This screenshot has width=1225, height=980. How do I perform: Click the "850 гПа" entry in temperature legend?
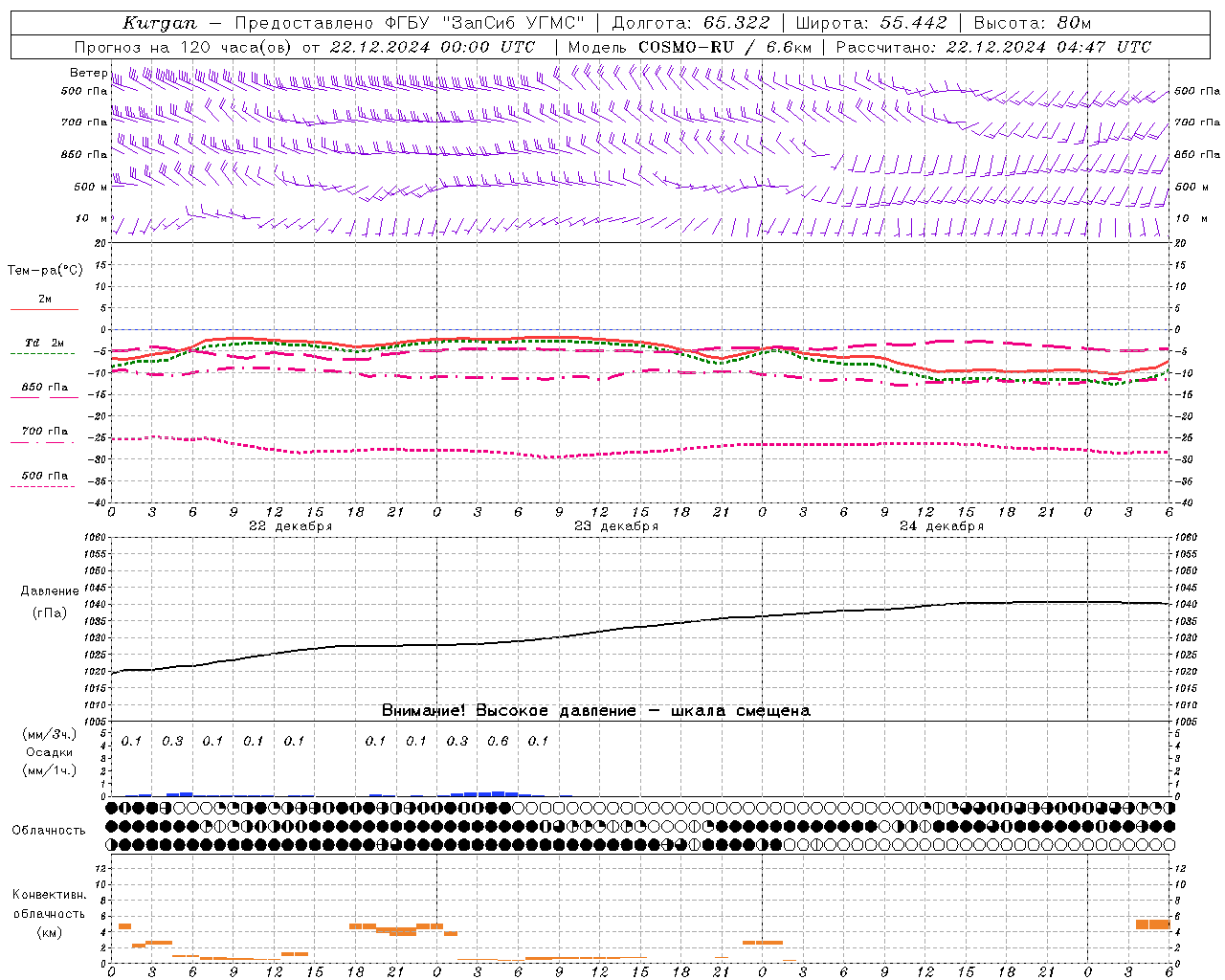click(x=45, y=388)
